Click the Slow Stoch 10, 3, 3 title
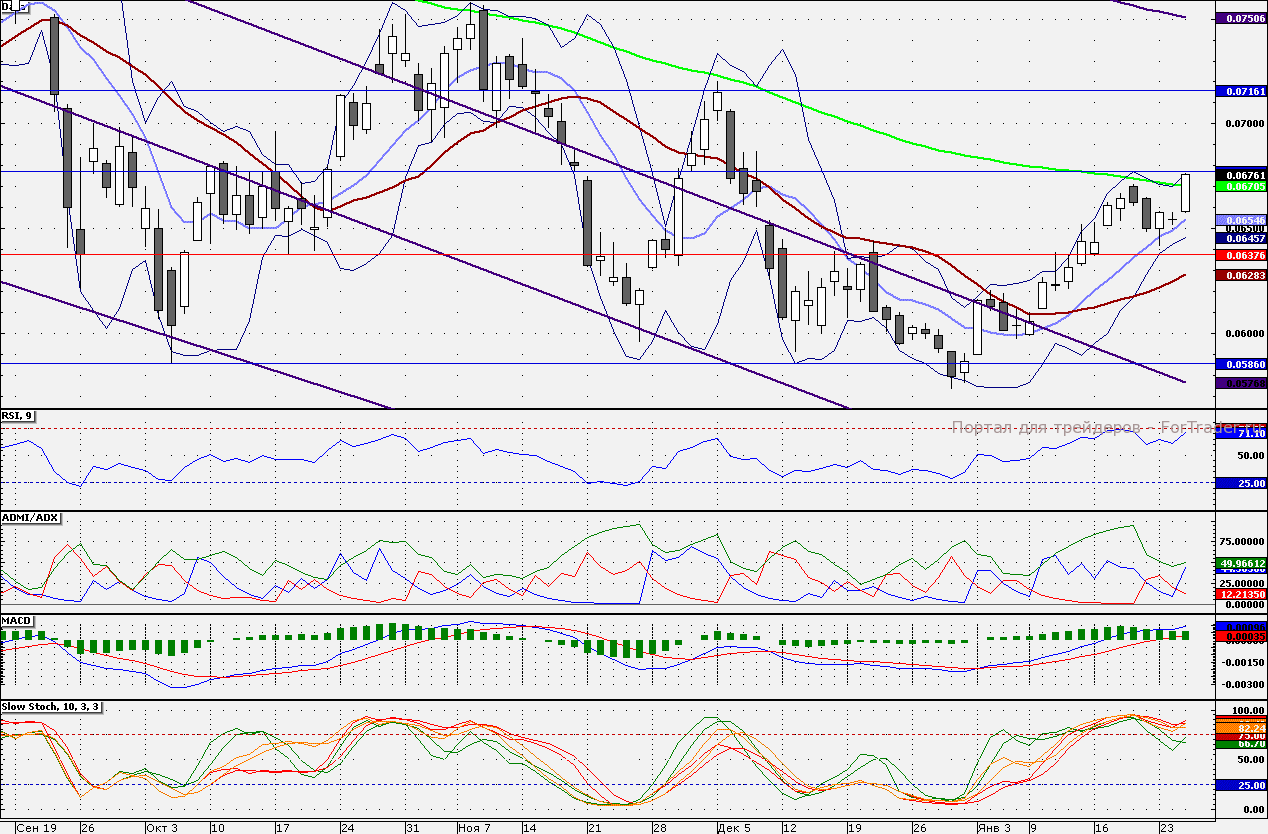 [52, 707]
